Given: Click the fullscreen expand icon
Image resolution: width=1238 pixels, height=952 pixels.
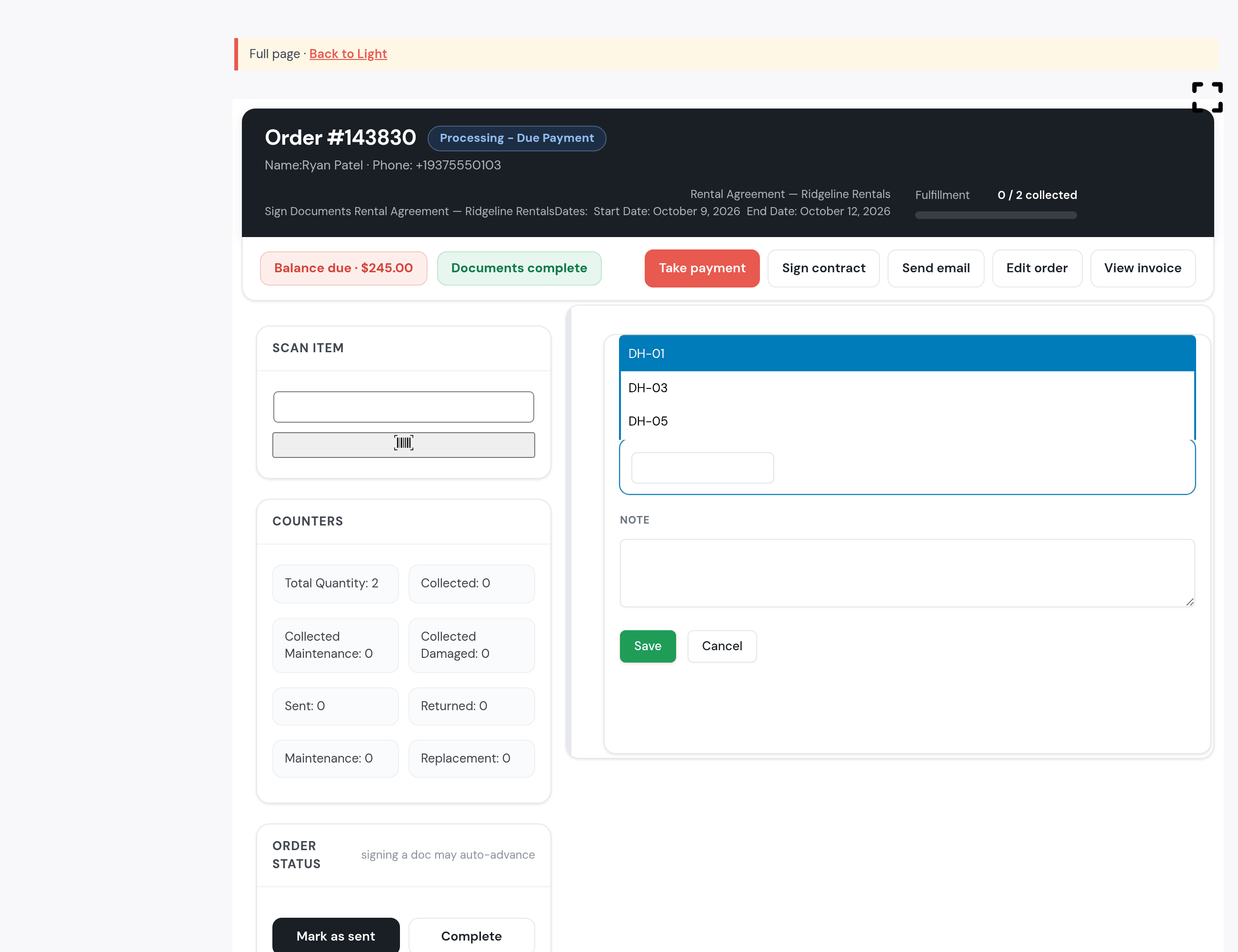Looking at the screenshot, I should tap(1207, 97).
